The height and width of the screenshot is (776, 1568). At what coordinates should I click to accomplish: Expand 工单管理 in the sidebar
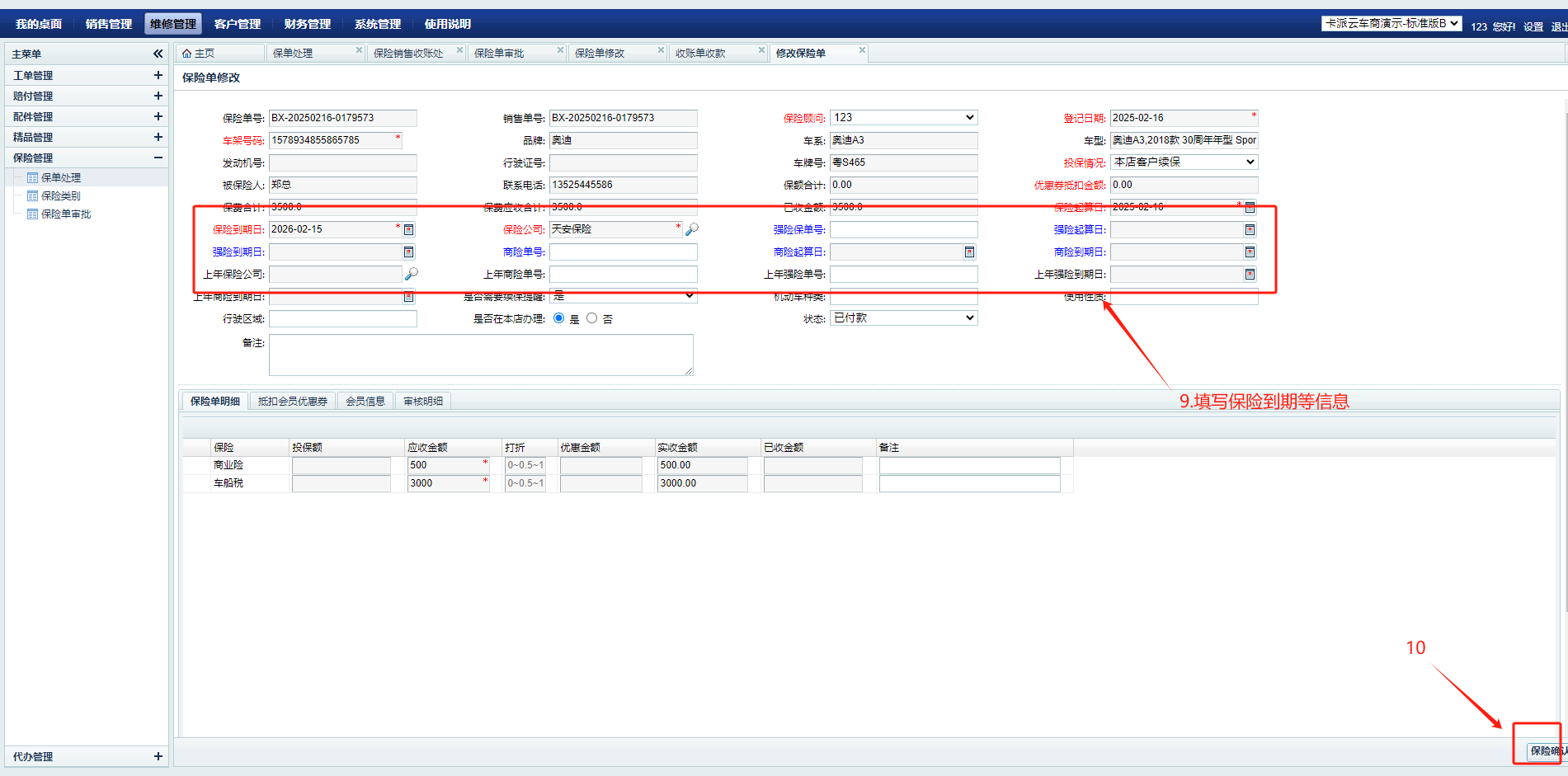pyautogui.click(x=158, y=75)
